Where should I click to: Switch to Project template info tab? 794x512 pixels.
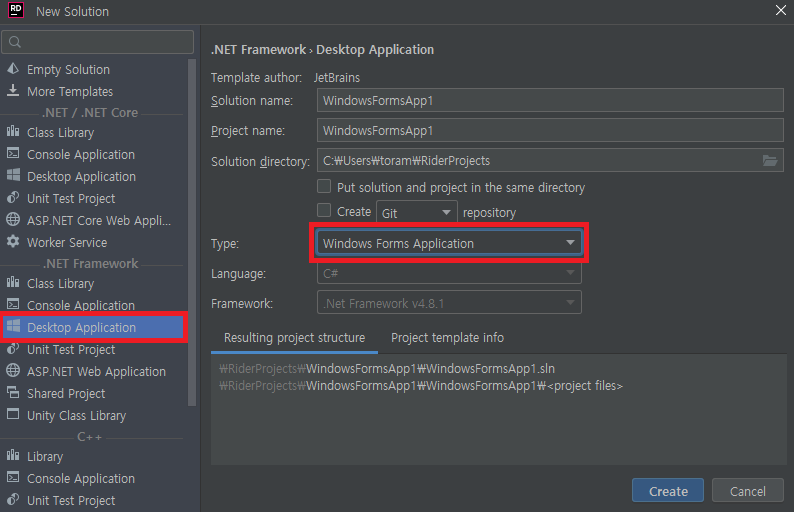[x=447, y=338]
